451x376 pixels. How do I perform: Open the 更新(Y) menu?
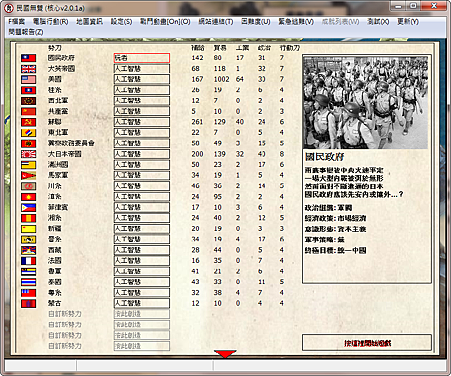coord(408,22)
